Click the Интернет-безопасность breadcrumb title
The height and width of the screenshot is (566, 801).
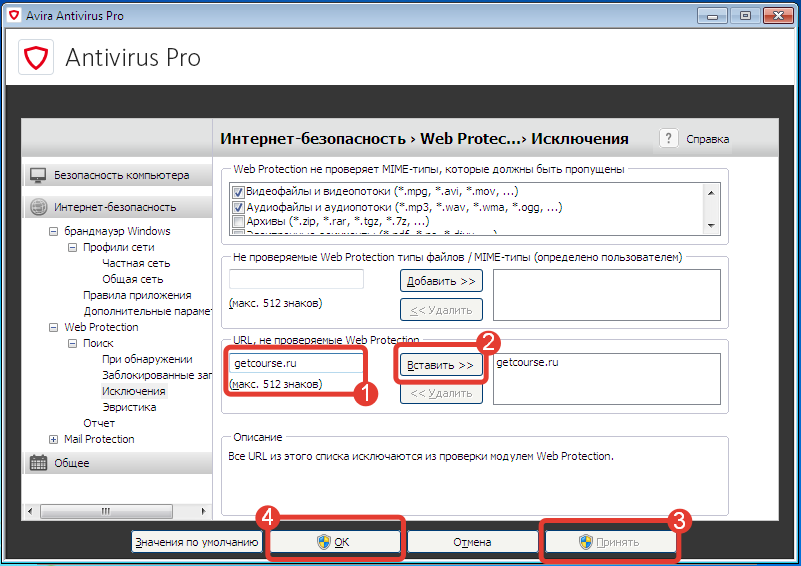coord(313,138)
